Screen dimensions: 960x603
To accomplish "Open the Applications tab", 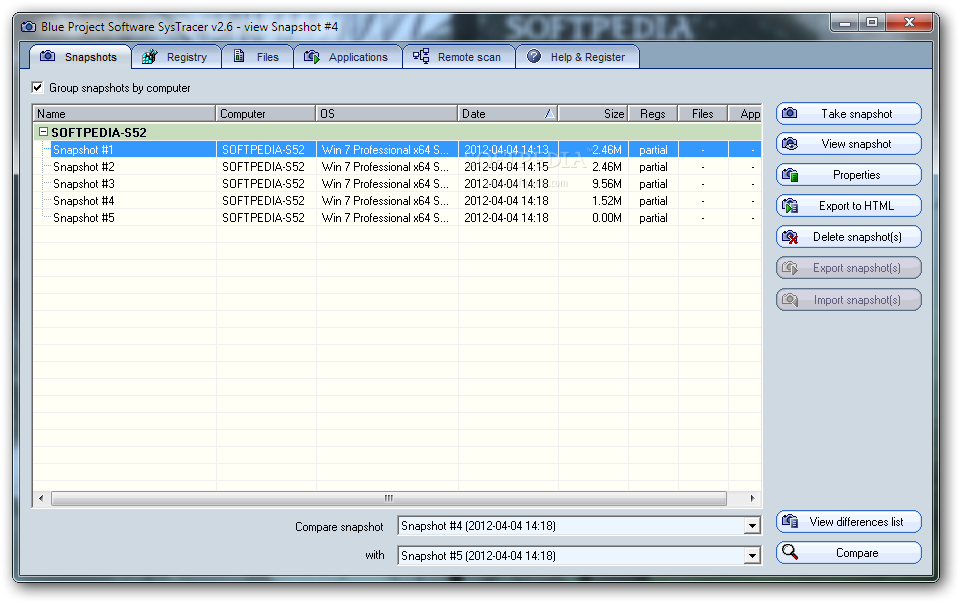I will tap(347, 57).
